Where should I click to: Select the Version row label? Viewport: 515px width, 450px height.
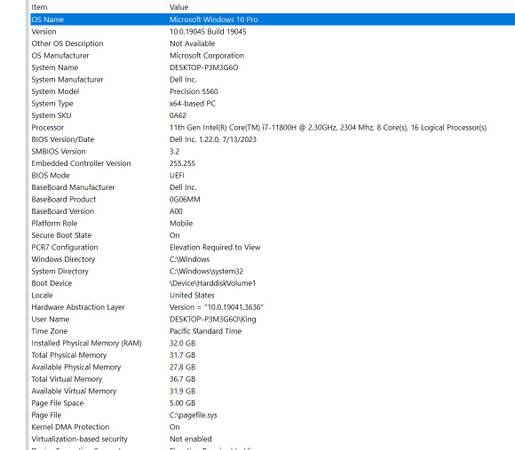pyautogui.click(x=44, y=32)
